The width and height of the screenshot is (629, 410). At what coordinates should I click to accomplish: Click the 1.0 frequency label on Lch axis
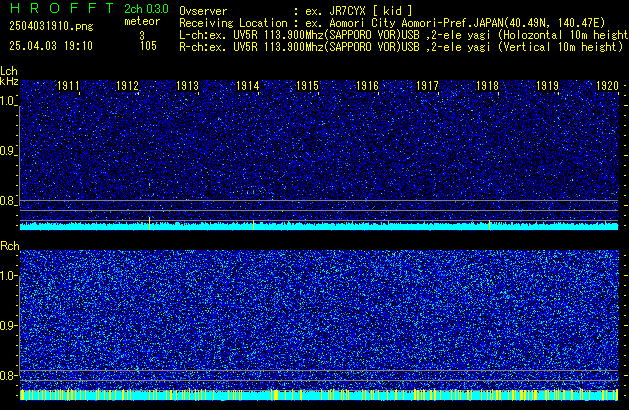tap(8, 101)
